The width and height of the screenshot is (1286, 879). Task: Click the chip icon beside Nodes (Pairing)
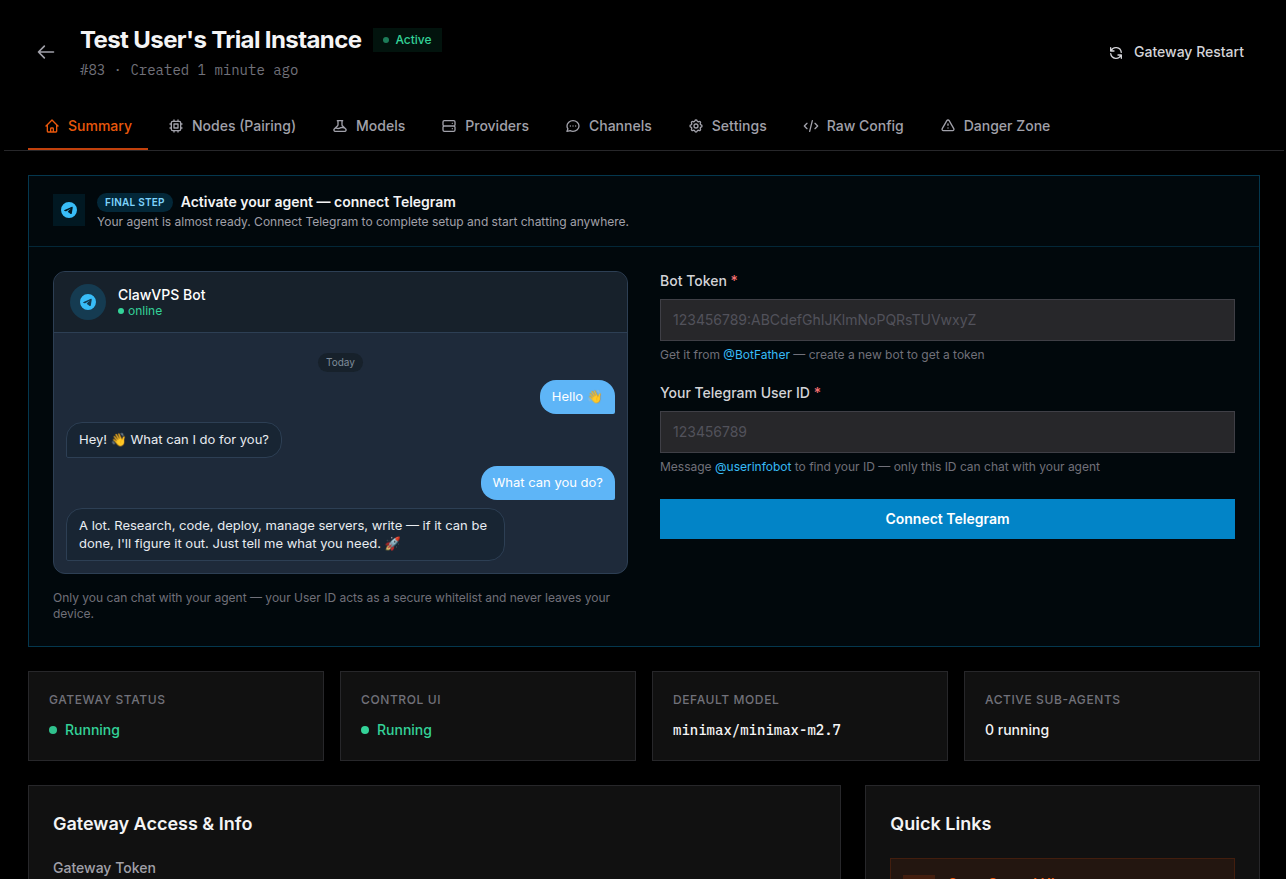tap(176, 126)
